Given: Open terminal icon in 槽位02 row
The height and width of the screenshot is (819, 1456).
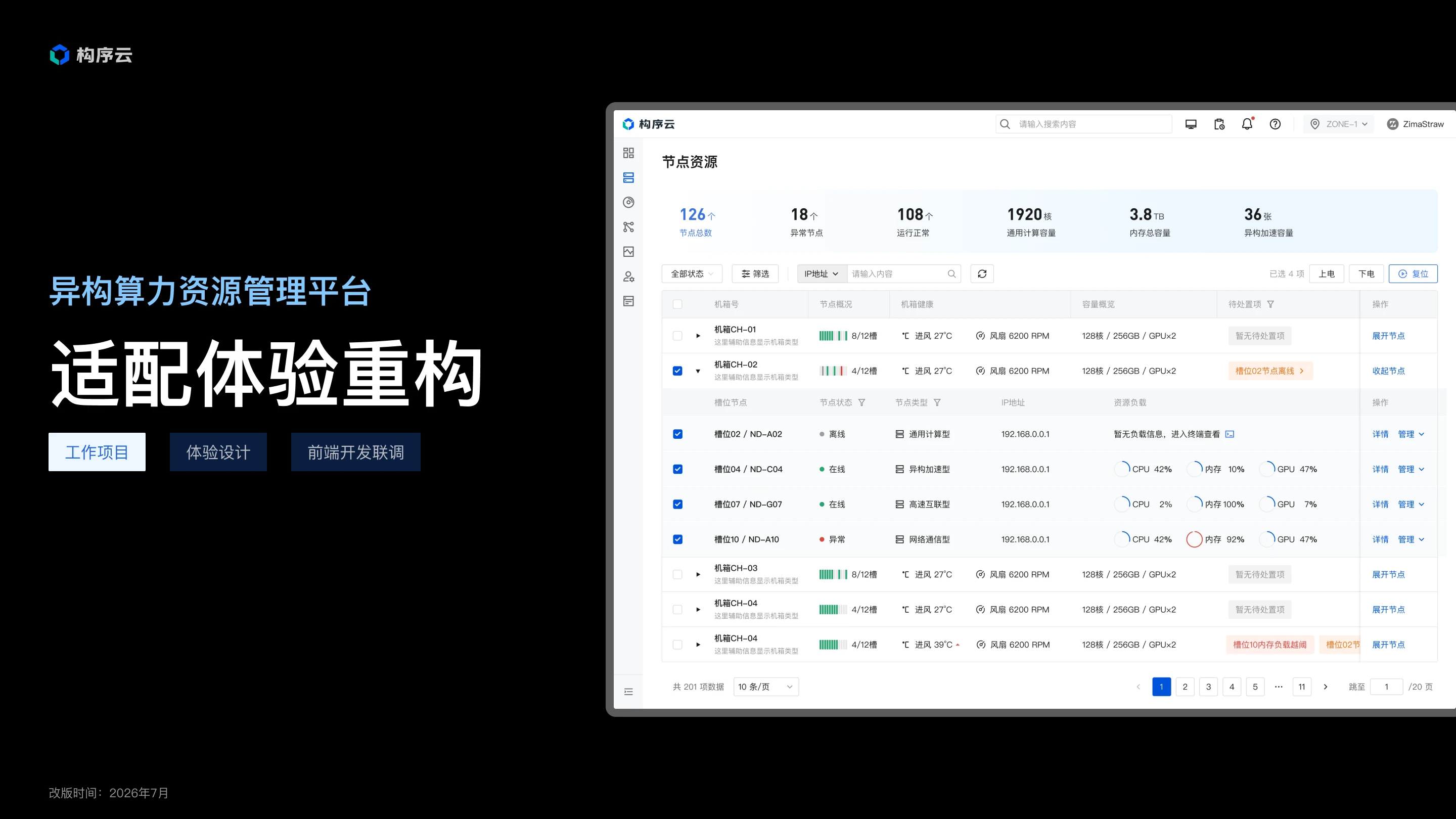Looking at the screenshot, I should pos(1230,434).
